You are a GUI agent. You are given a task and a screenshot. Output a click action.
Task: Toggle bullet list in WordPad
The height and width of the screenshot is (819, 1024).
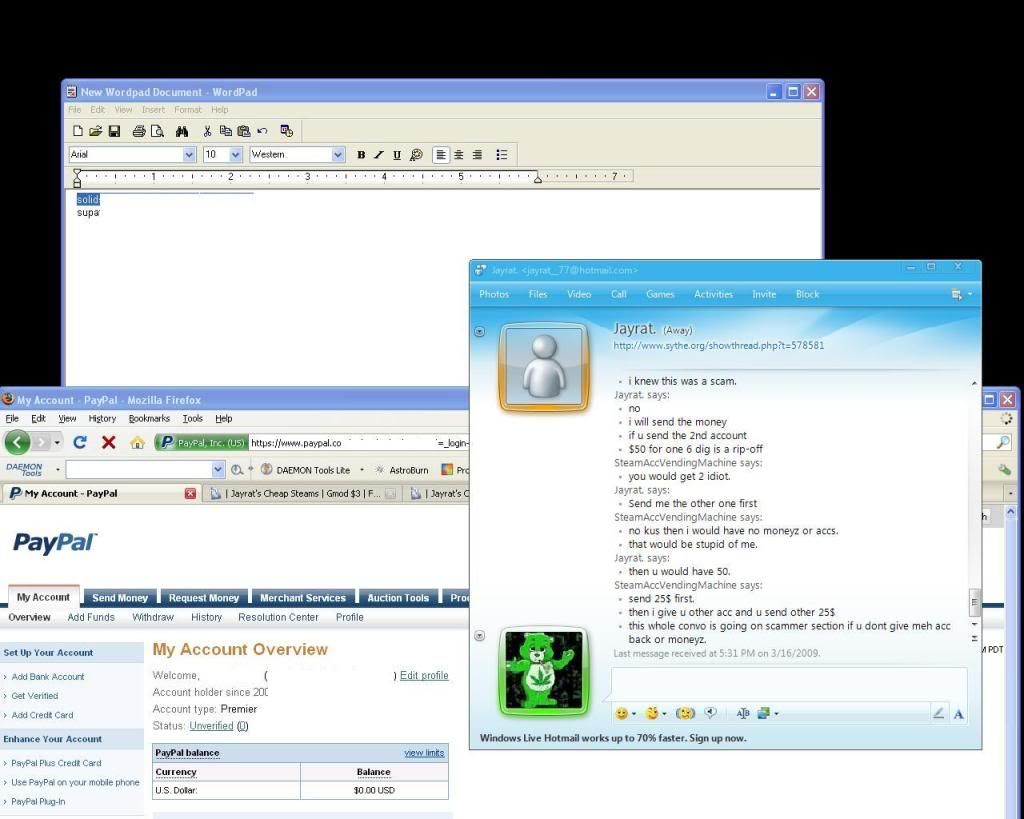(502, 155)
